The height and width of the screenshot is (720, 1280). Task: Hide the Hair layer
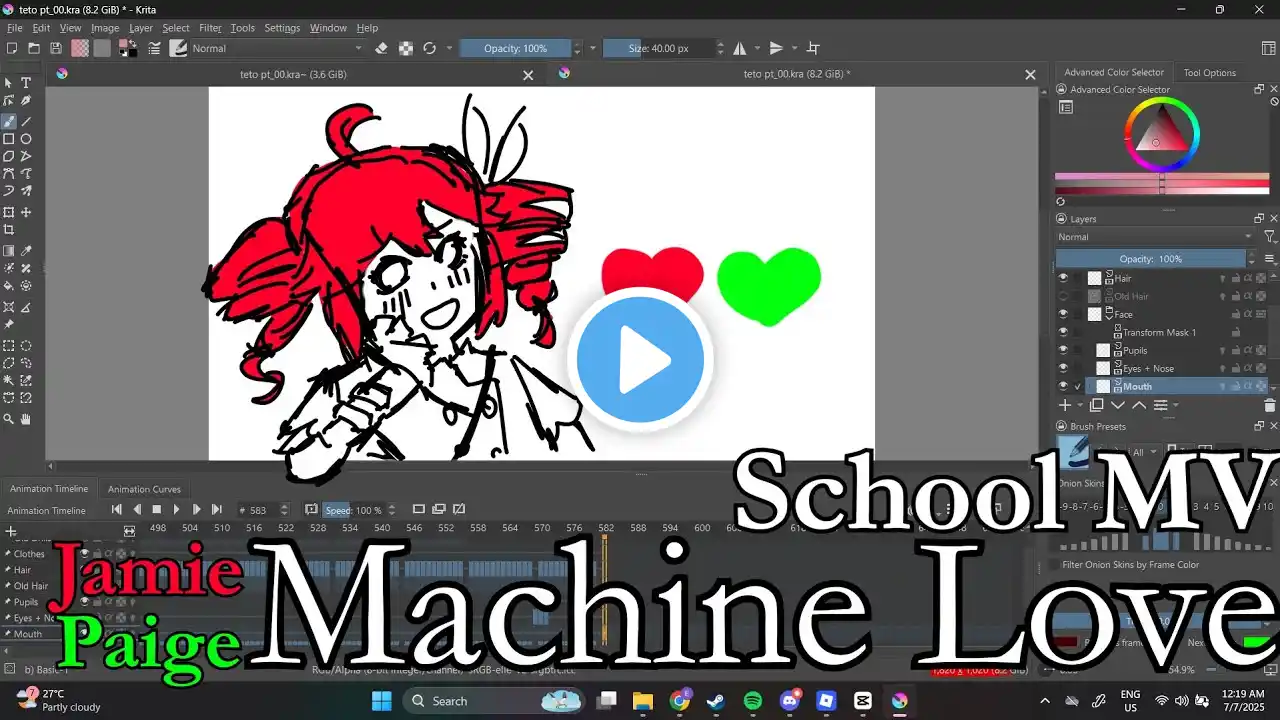click(x=1063, y=278)
